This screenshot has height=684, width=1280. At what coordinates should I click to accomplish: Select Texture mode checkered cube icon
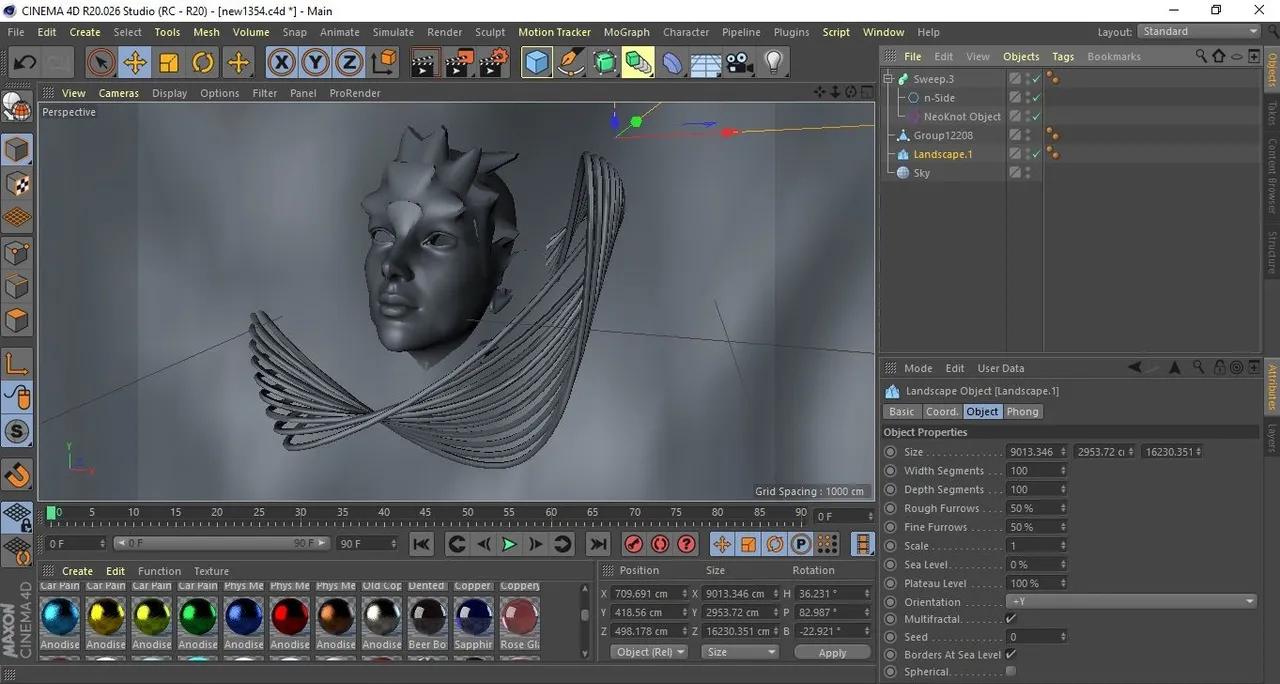[17, 184]
